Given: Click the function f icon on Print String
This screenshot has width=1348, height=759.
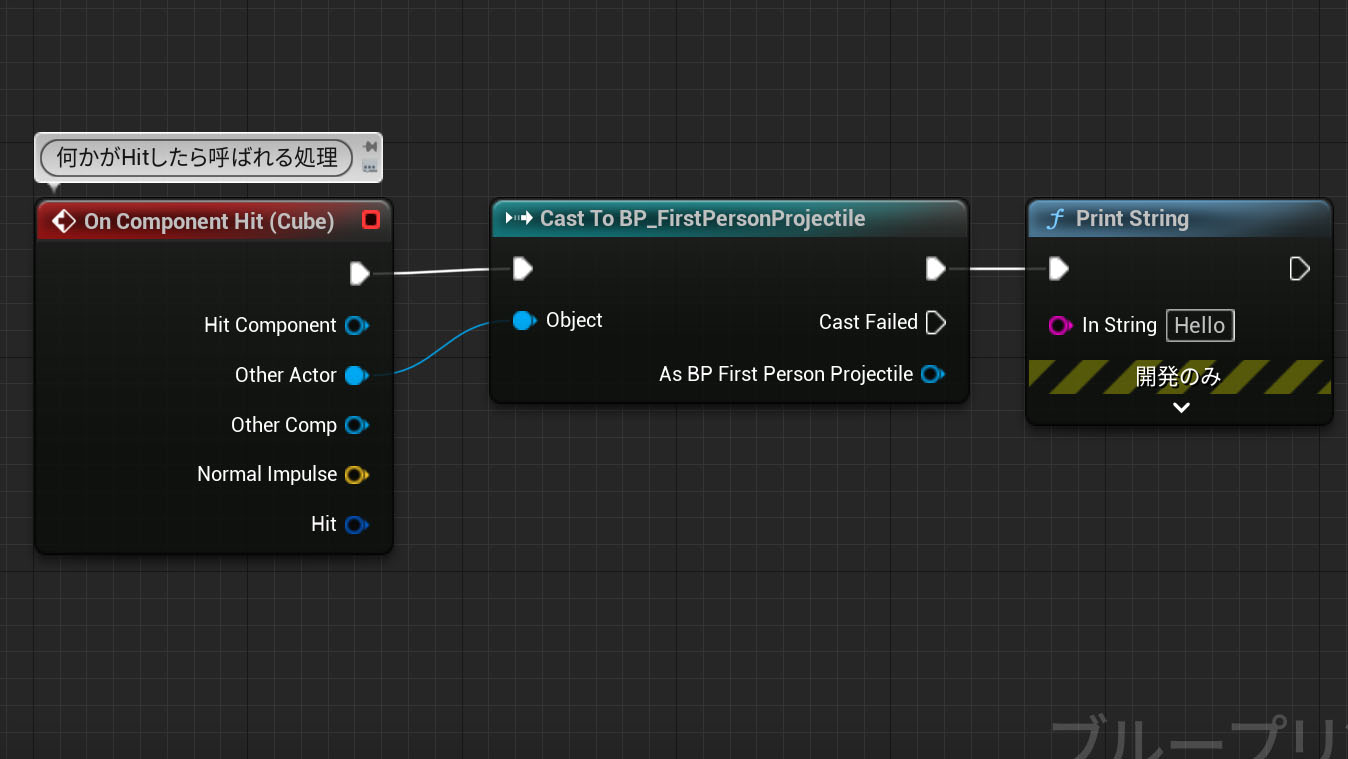Looking at the screenshot, I should [x=1054, y=219].
